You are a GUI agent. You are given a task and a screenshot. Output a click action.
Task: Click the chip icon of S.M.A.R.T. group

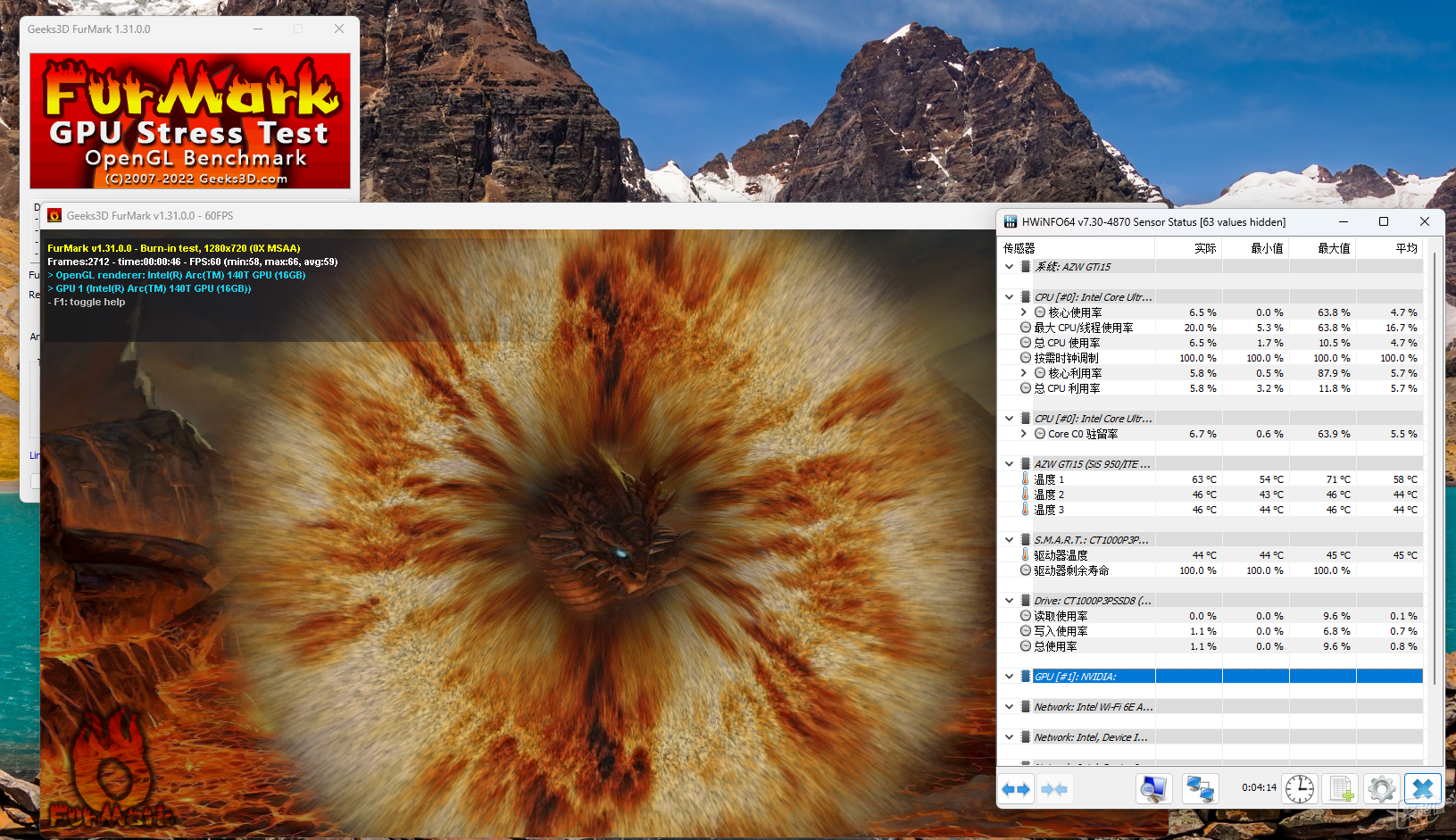1026,540
